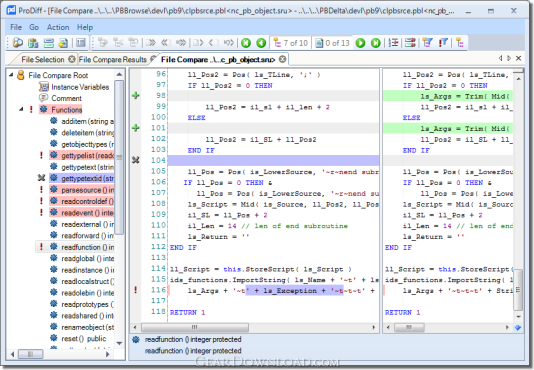Click the panel layout toolbar icon
This screenshot has width=534, height=370.
click(x=81, y=43)
